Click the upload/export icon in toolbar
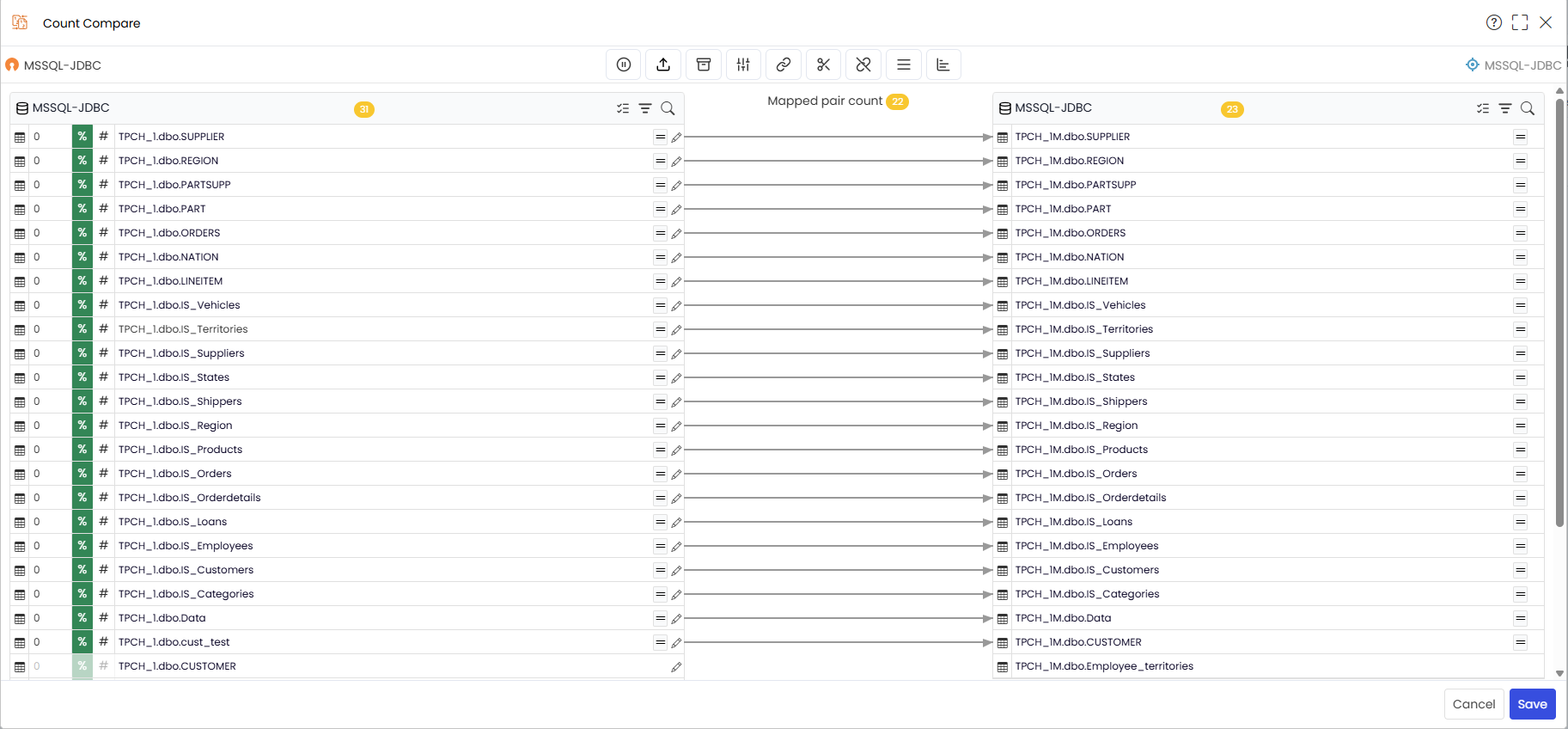 click(x=663, y=64)
